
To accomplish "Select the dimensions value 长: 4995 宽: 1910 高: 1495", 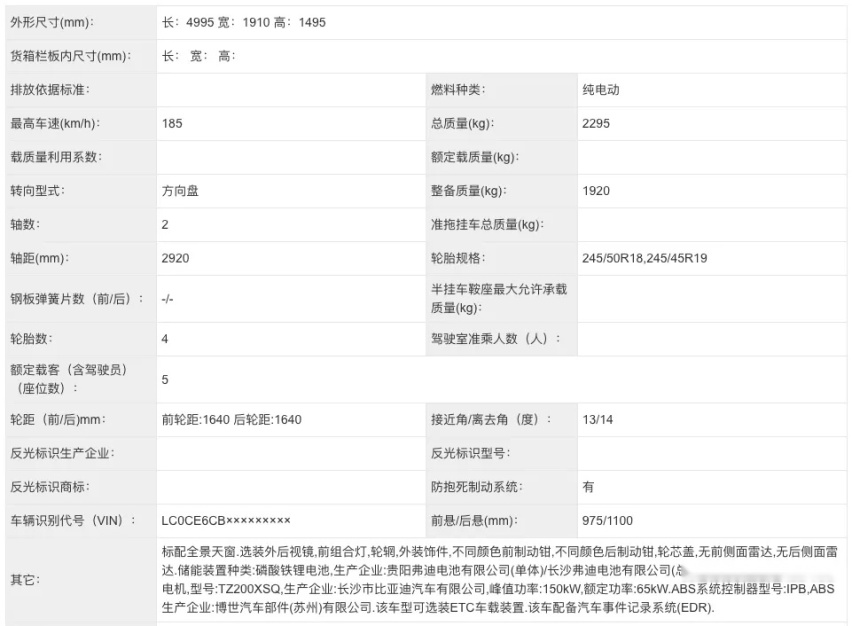I will 243,23.
